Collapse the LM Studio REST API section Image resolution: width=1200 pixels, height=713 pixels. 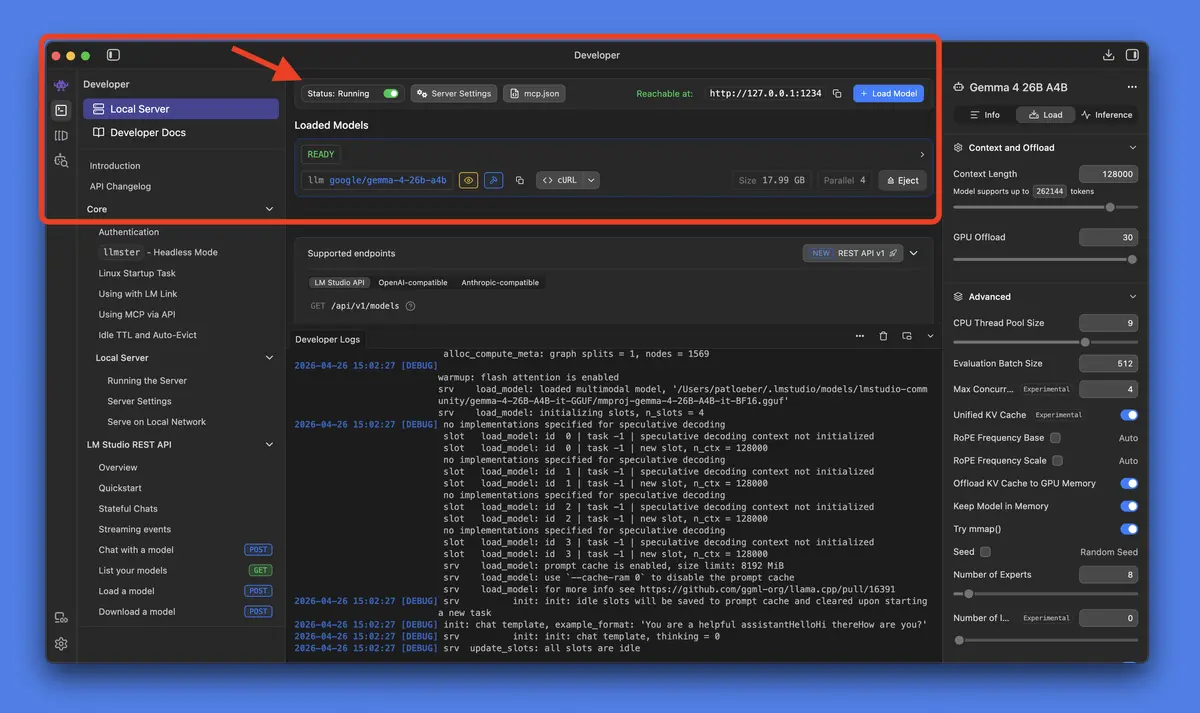[269, 444]
